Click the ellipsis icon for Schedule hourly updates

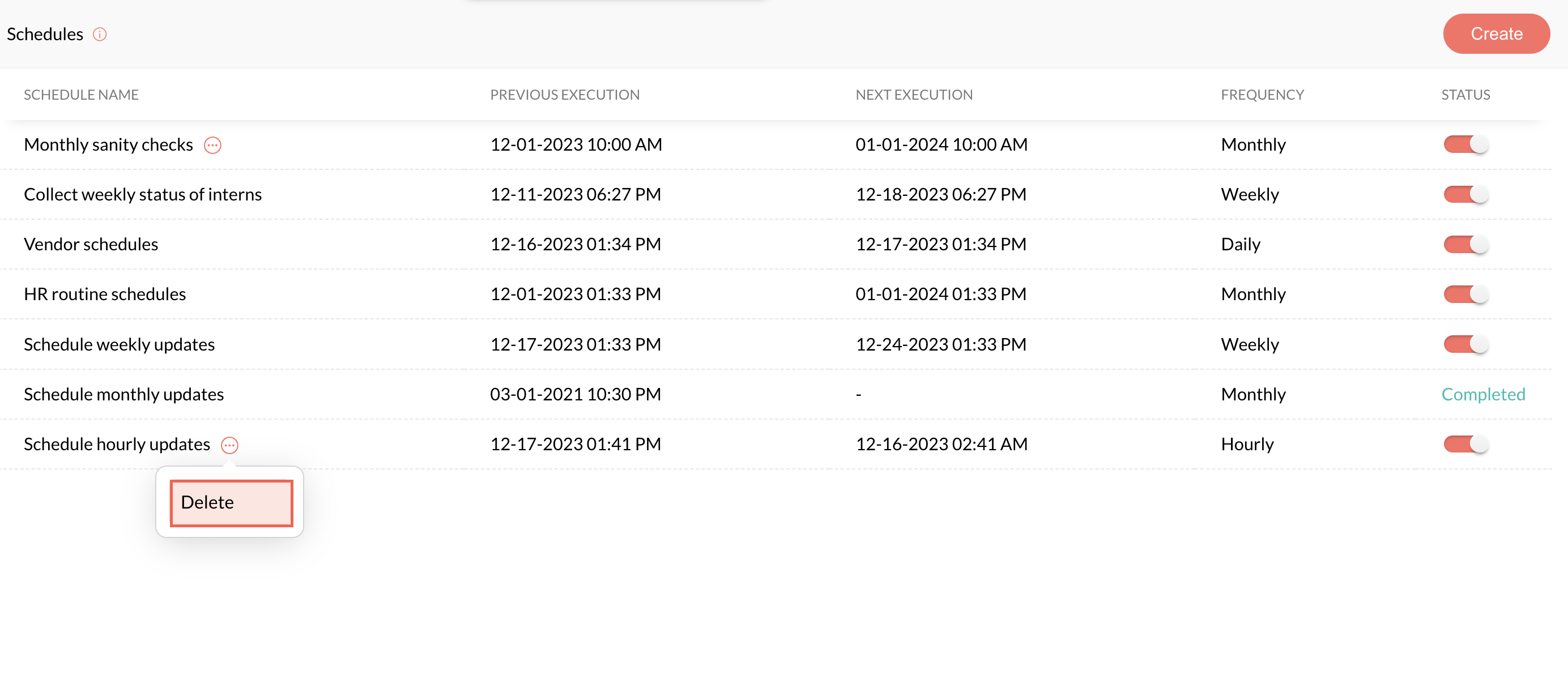click(229, 445)
